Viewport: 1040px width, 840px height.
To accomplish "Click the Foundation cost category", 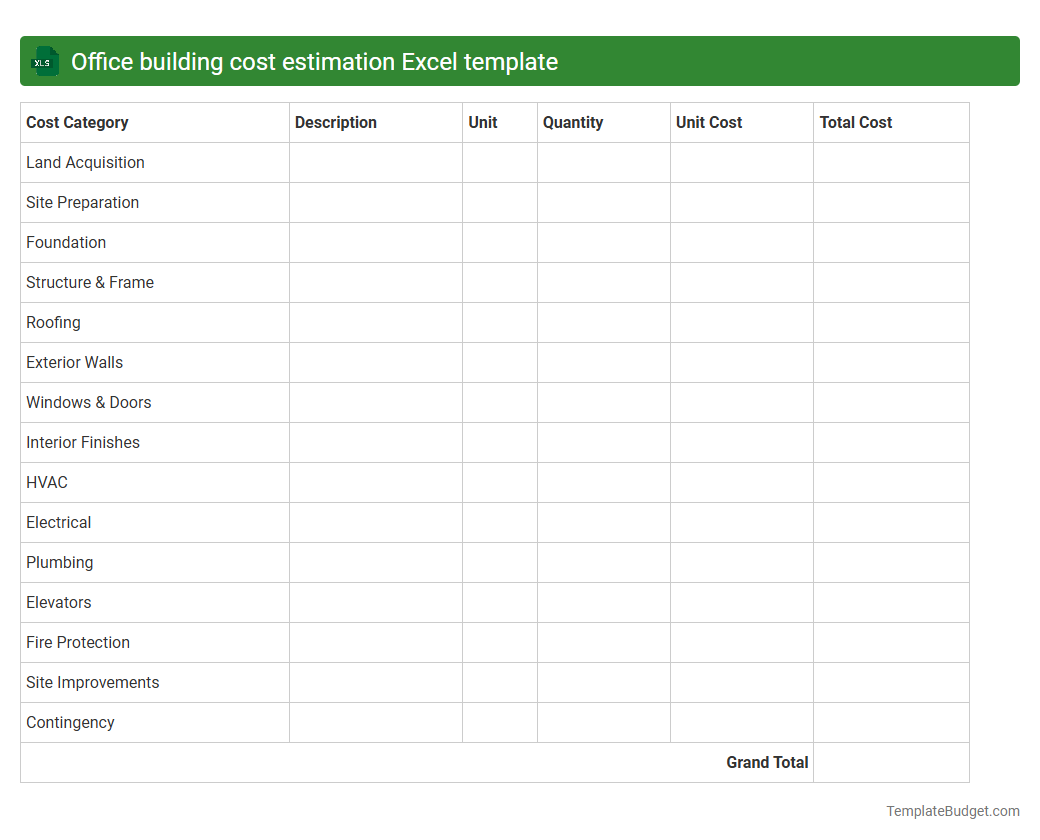I will [x=66, y=242].
